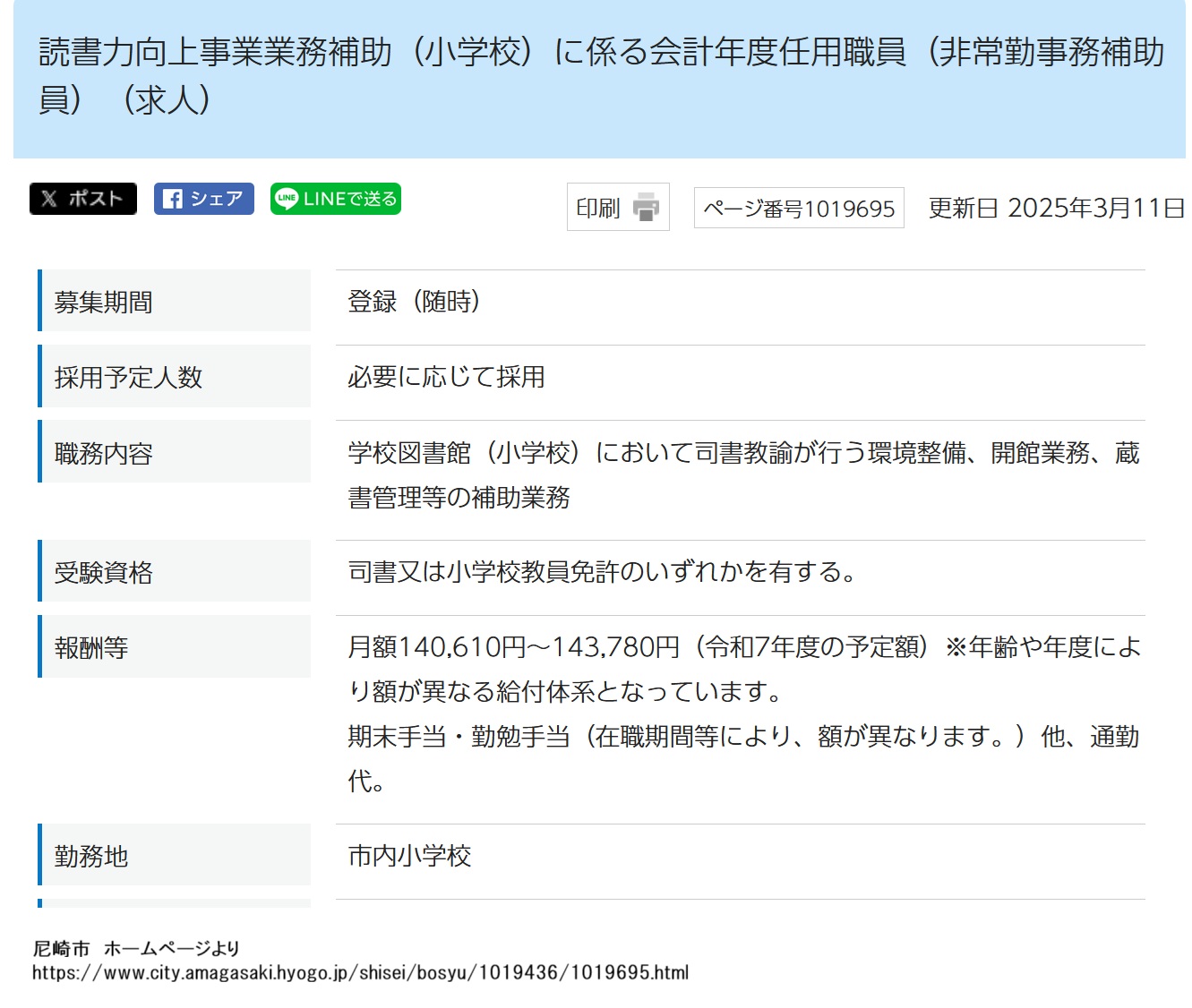Select the 勤務地 row header
The width and height of the screenshot is (1192, 1008).
pyautogui.click(x=91, y=856)
